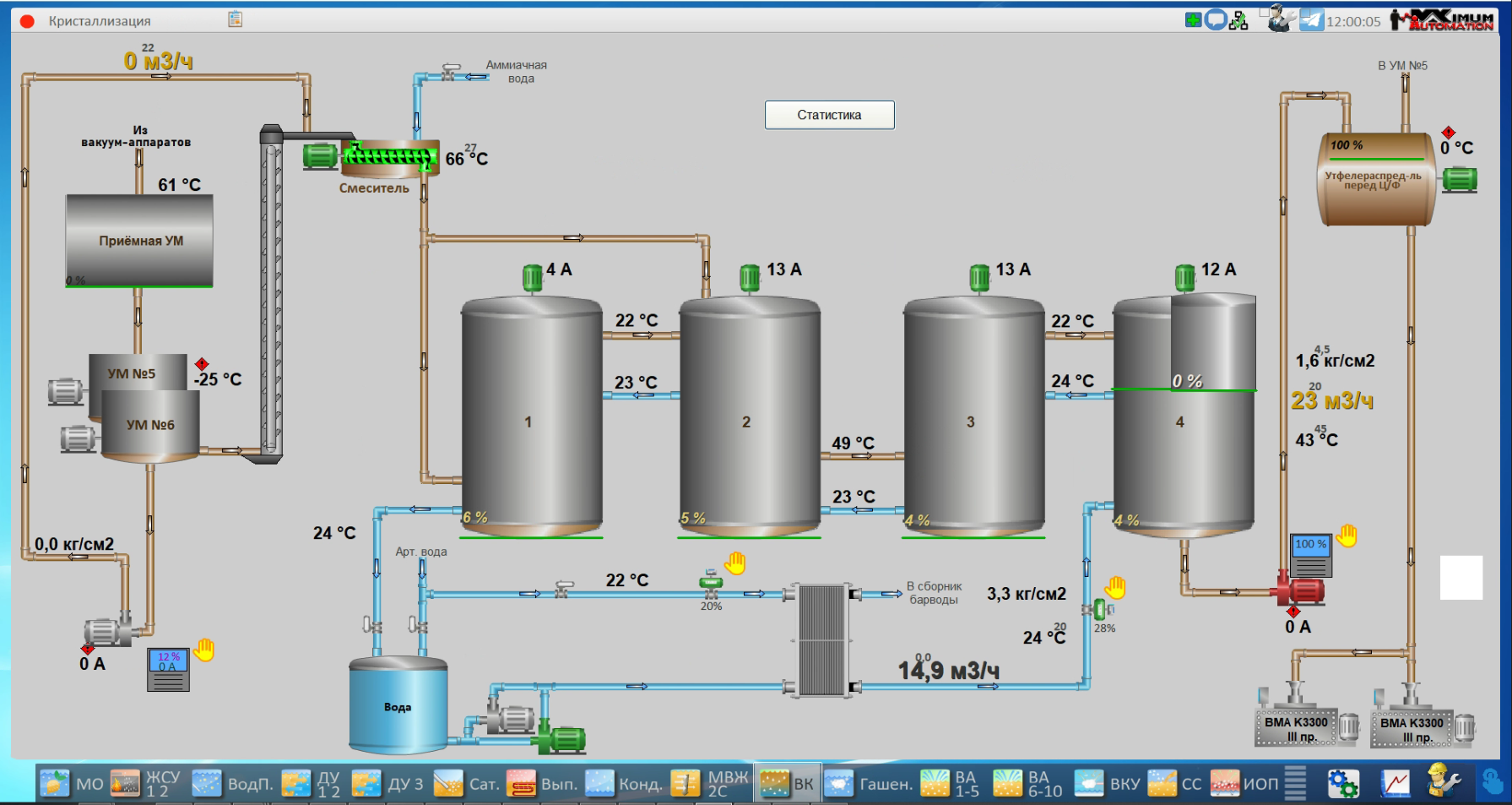This screenshot has height=805, width=1512.
Task: Adjust the 28% green control valve
Action: coord(1099,609)
